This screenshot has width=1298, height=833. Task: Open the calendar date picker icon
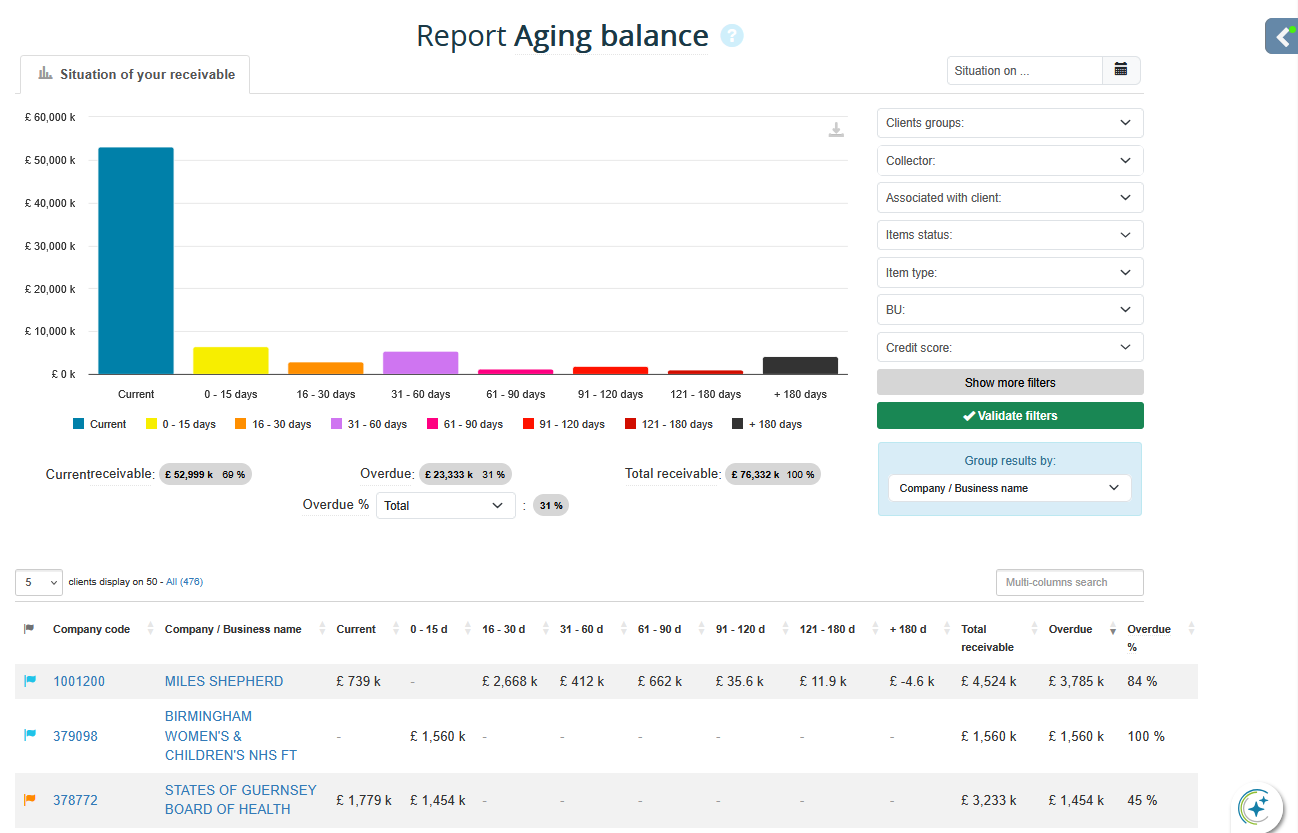[x=1121, y=70]
